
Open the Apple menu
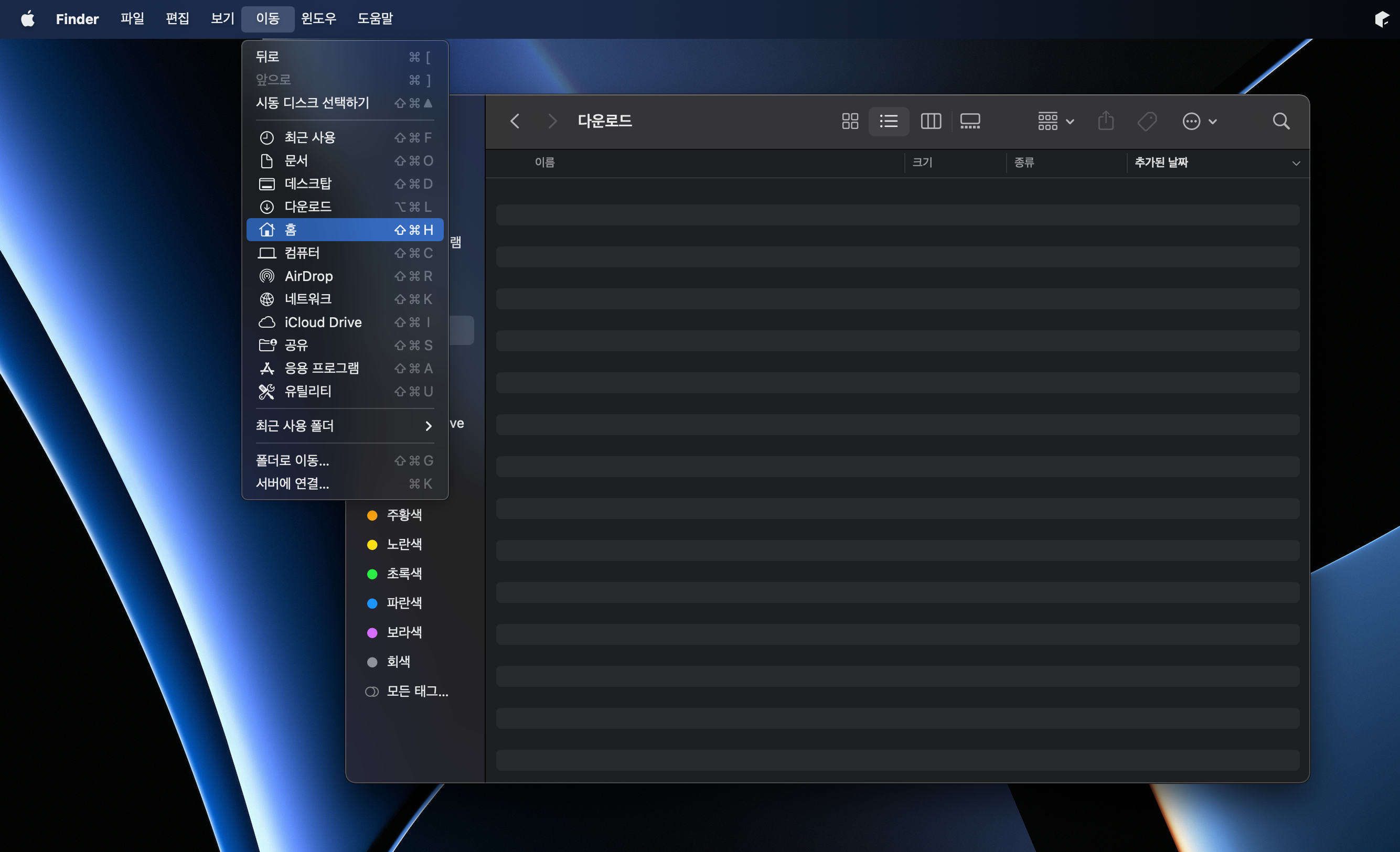27,19
